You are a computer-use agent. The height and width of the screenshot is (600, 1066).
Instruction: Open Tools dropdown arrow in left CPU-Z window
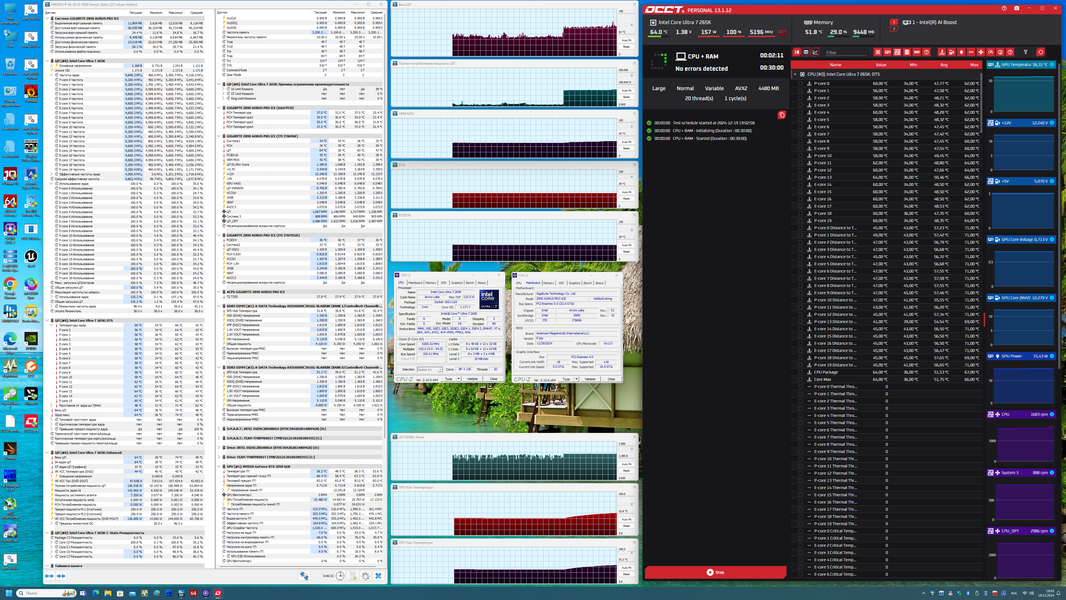[x=458, y=379]
